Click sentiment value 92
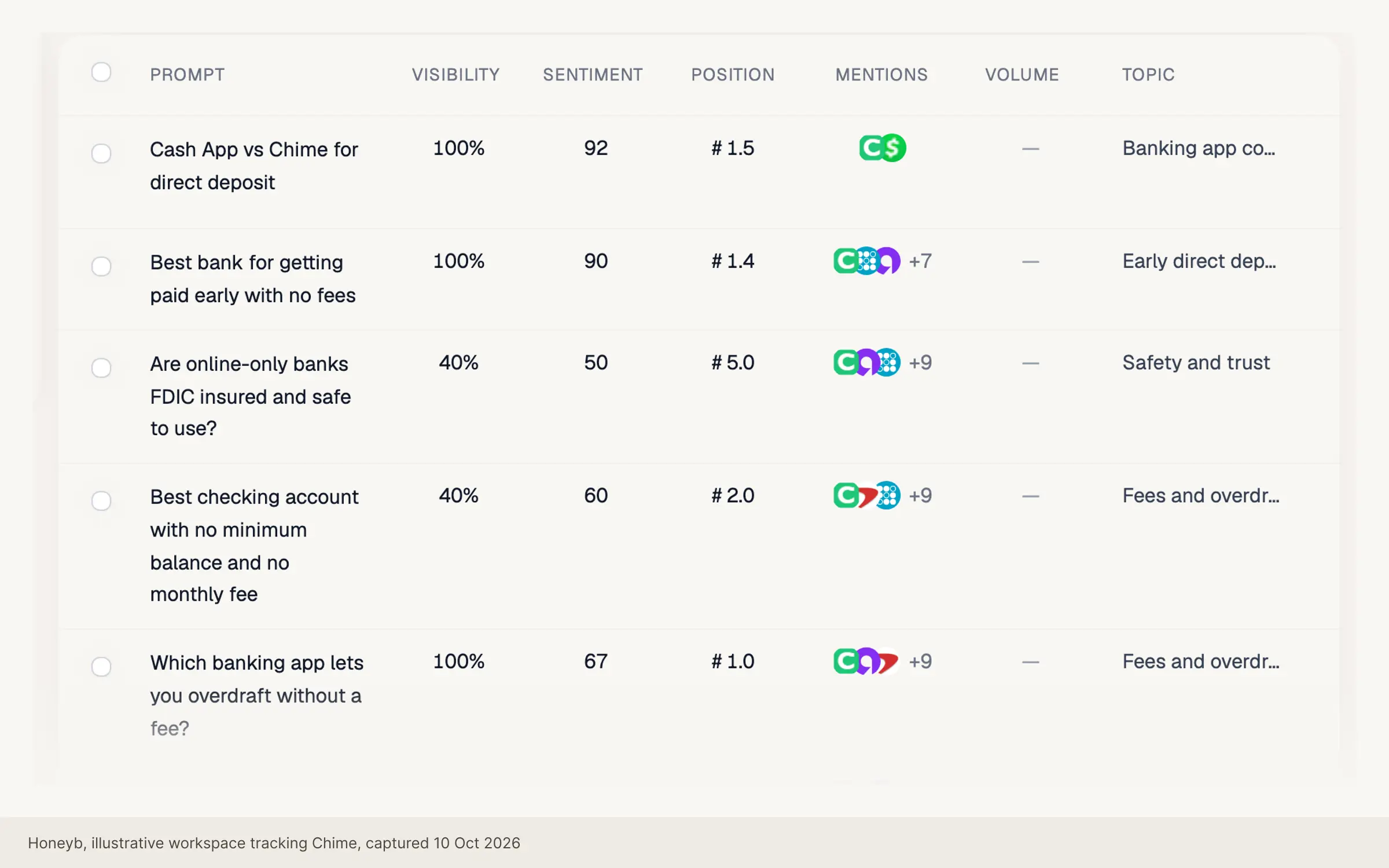1389x868 pixels. point(596,148)
